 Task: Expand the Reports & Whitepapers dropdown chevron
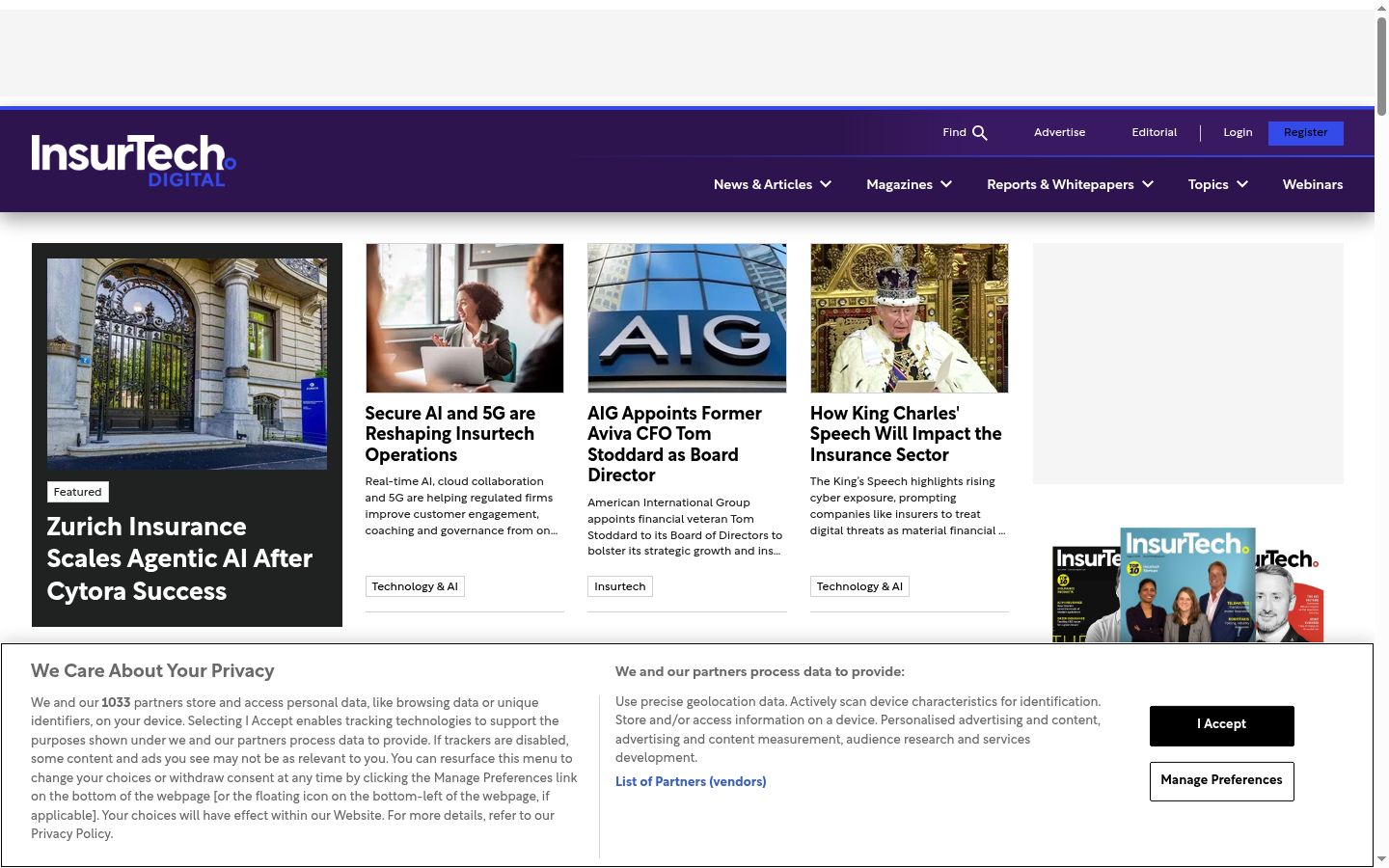coord(1148,184)
